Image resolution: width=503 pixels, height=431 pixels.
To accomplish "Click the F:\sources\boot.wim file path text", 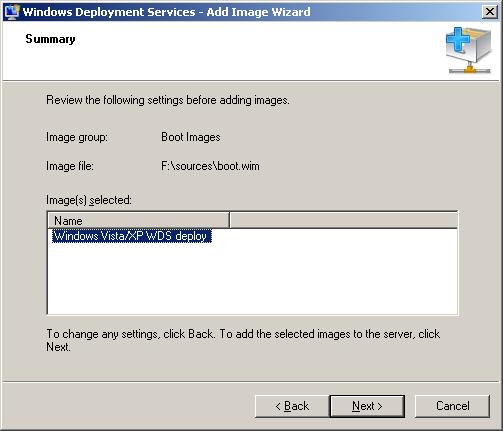I will coord(210,166).
